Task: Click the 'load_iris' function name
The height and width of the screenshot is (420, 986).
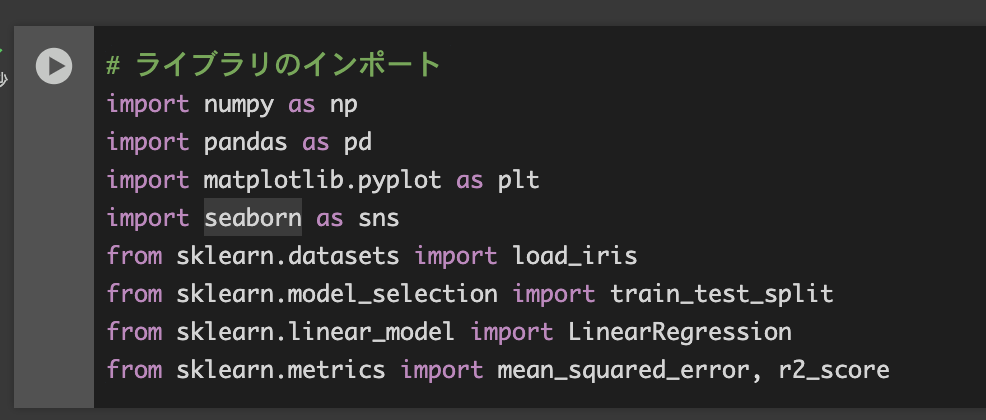Action: 575,256
